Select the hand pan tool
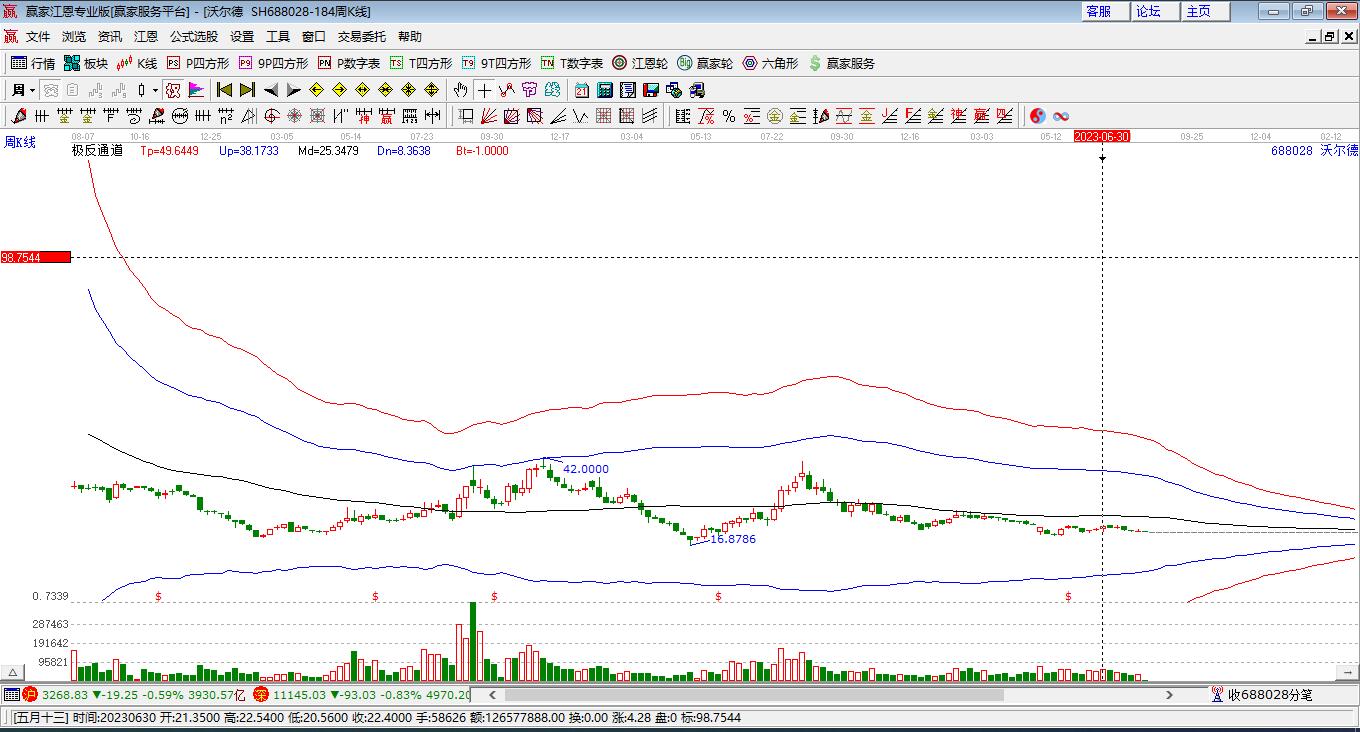This screenshot has height=732, width=1360. pyautogui.click(x=460, y=90)
